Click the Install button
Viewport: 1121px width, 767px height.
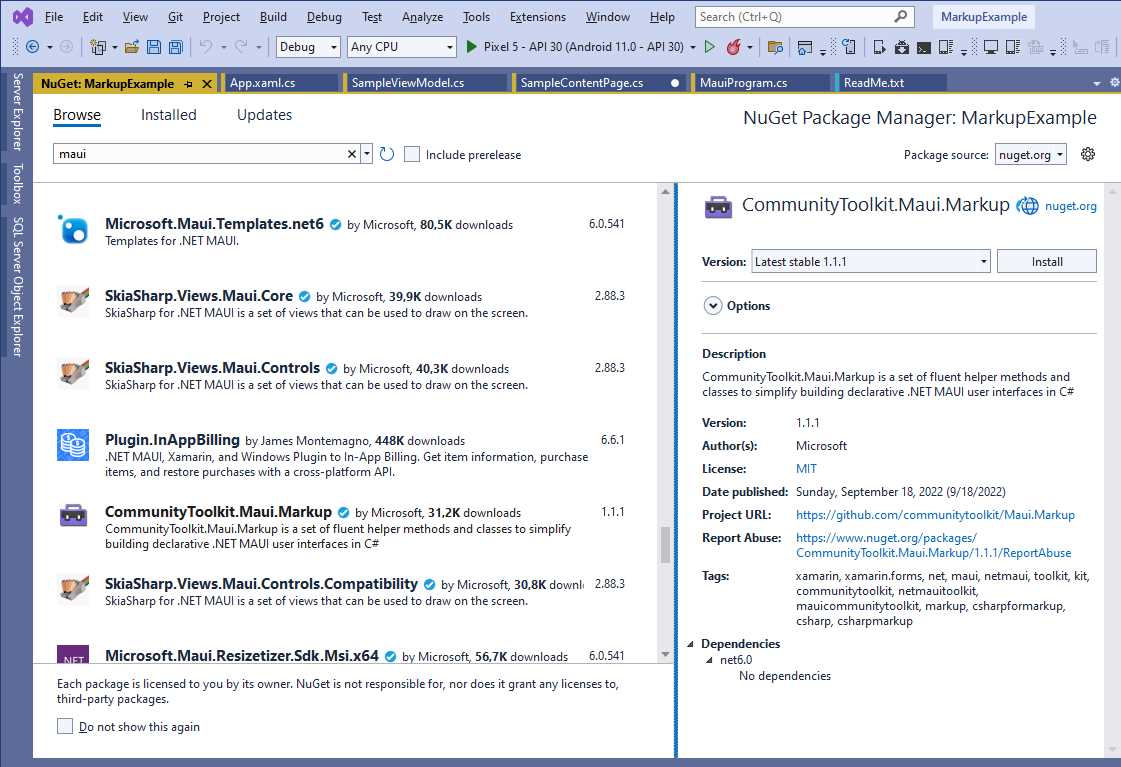pos(1046,260)
